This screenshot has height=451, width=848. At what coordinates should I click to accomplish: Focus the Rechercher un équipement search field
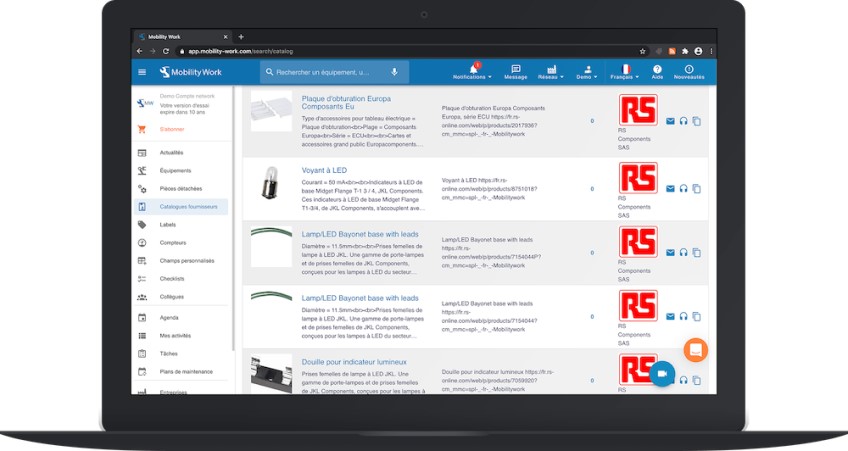[334, 72]
